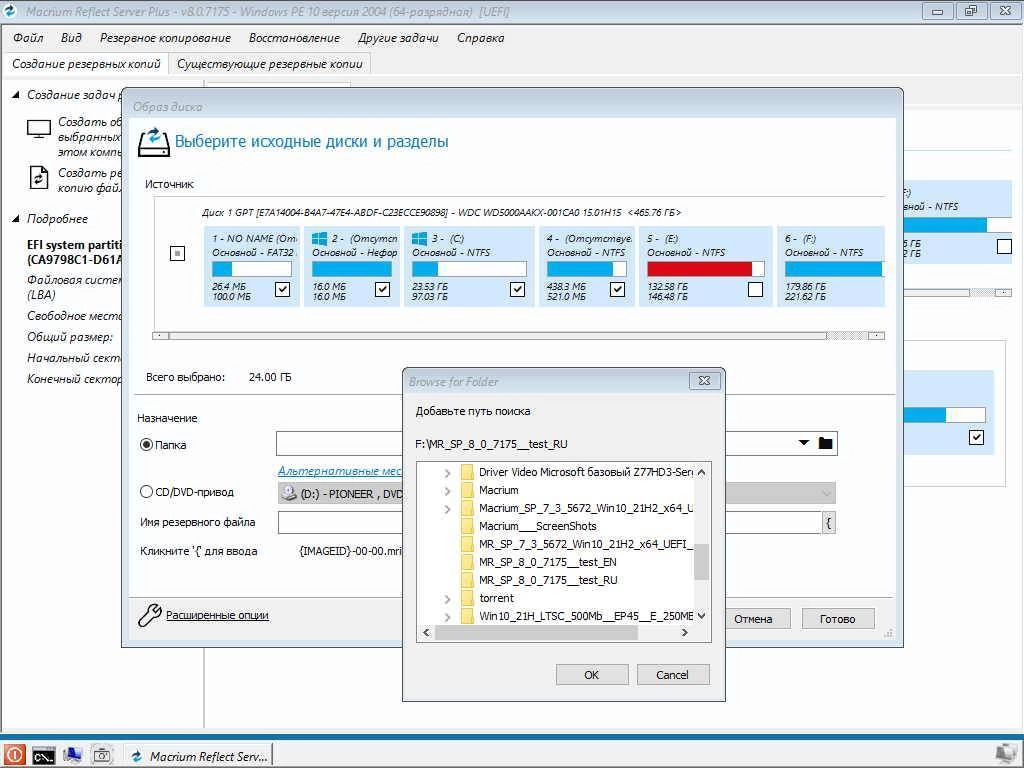Click the Macrium Reflect taskbar button
This screenshot has width=1024, height=768.
199,756
